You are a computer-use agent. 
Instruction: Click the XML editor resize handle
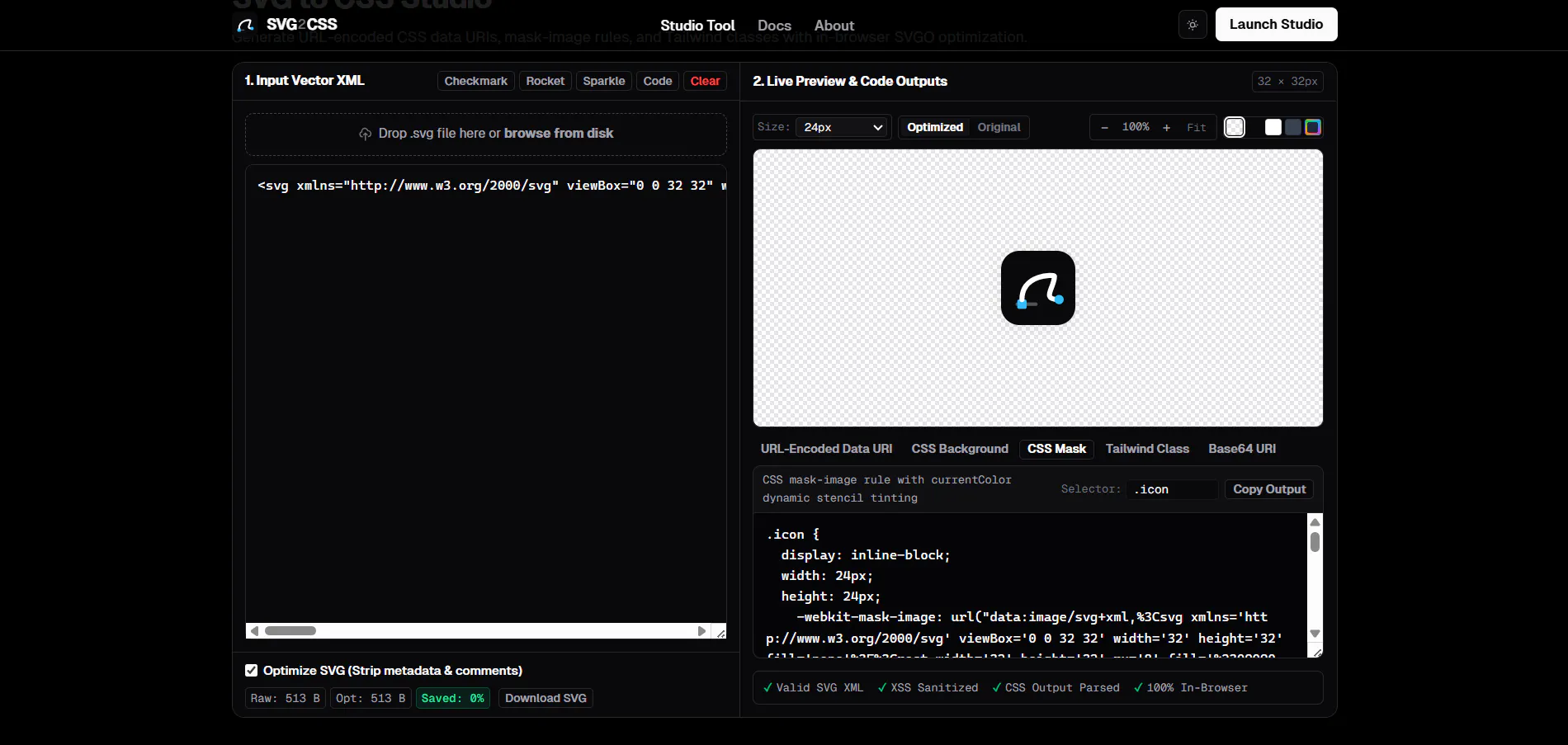720,632
